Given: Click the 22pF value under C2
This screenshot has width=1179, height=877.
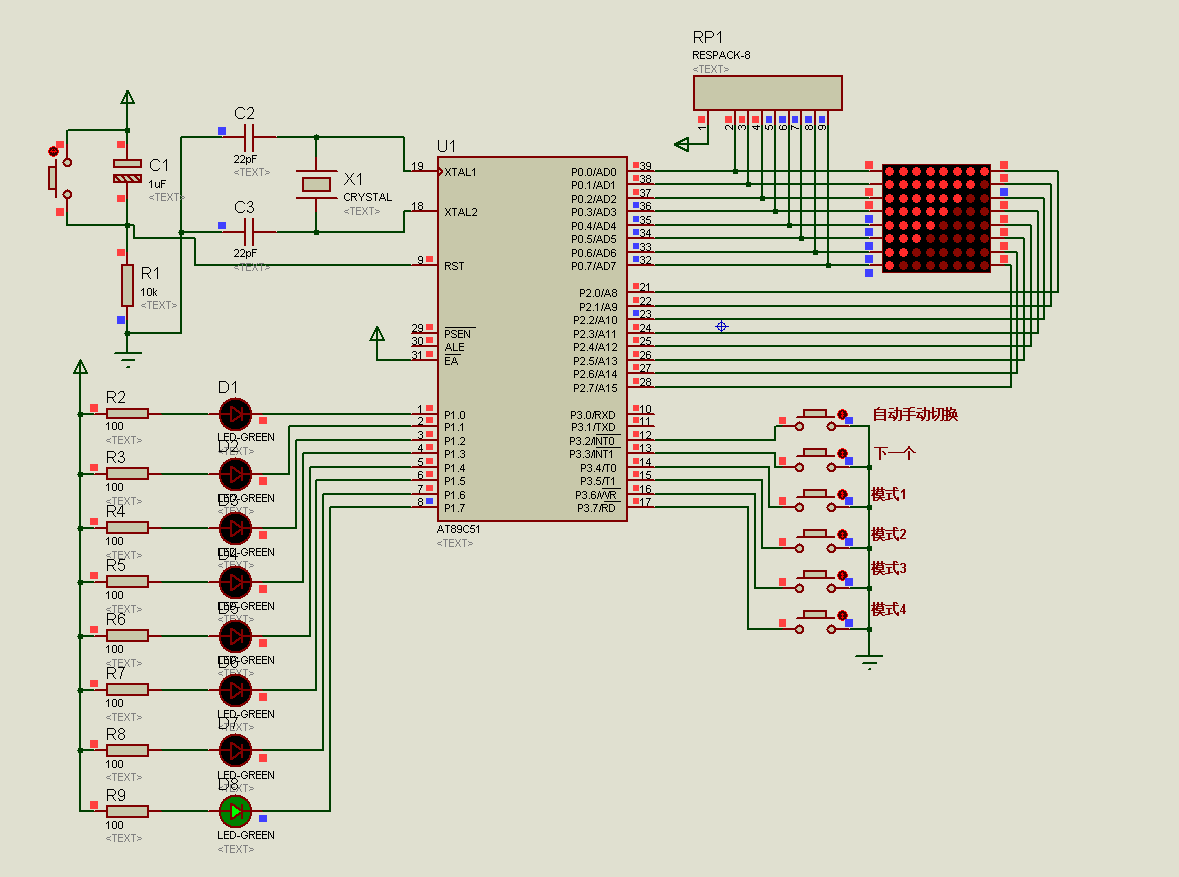Looking at the screenshot, I should (x=245, y=159).
